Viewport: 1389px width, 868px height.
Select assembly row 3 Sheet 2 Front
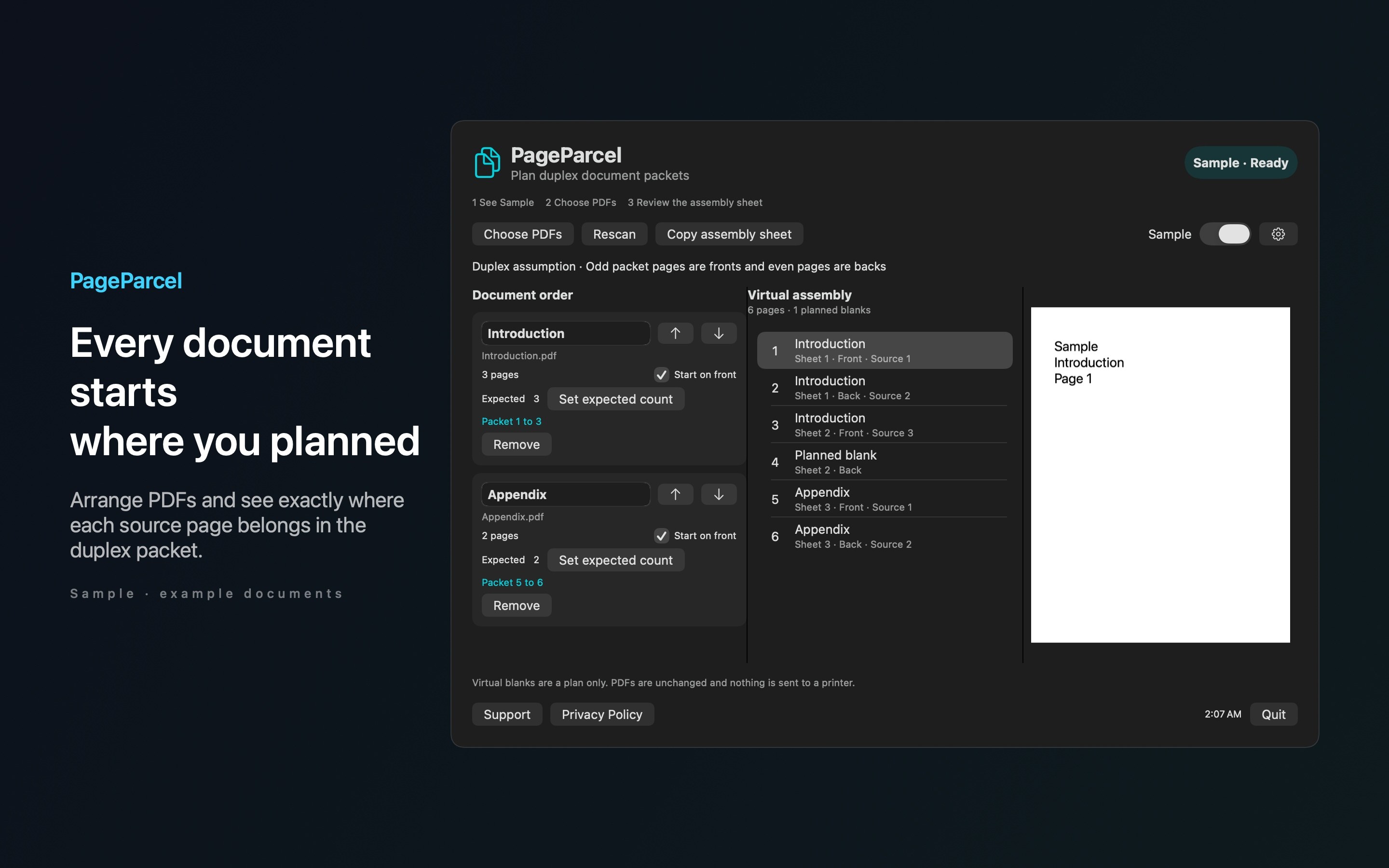point(885,425)
